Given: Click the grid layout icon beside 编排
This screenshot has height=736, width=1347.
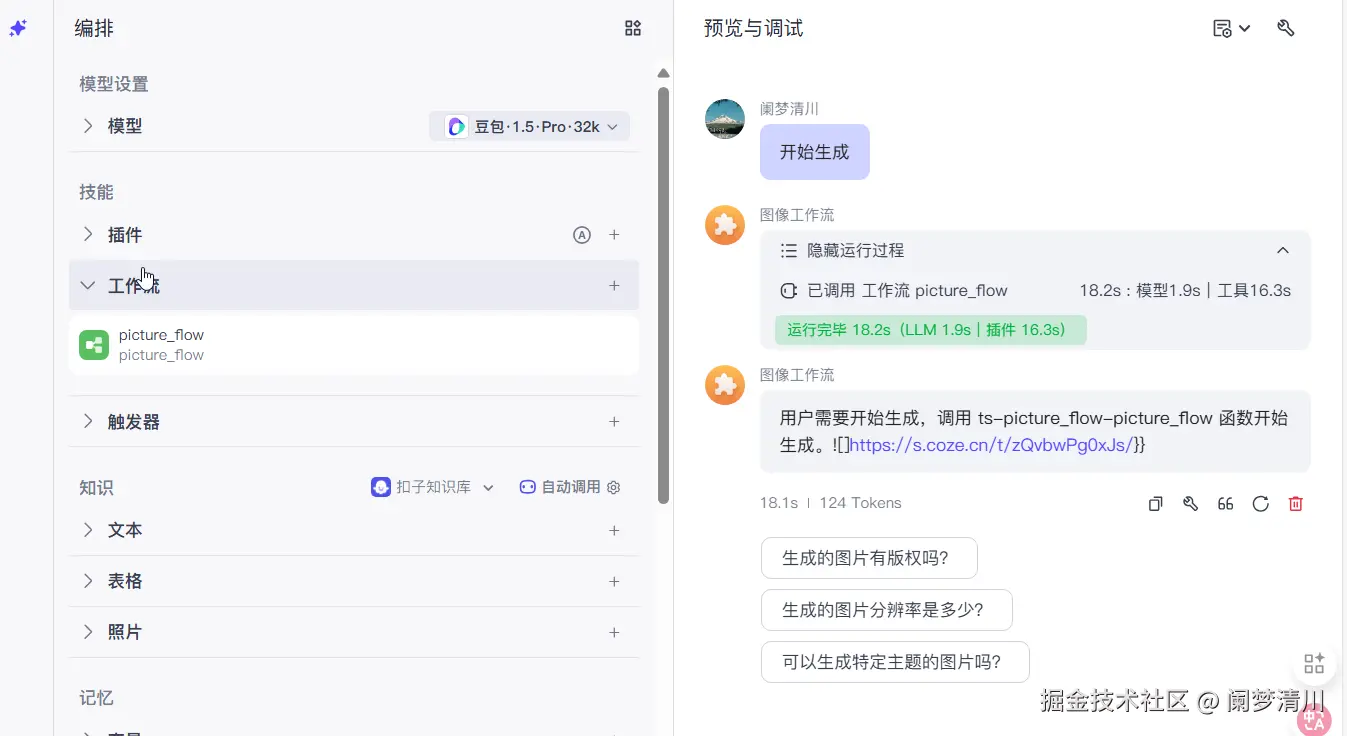Looking at the screenshot, I should pyautogui.click(x=632, y=28).
